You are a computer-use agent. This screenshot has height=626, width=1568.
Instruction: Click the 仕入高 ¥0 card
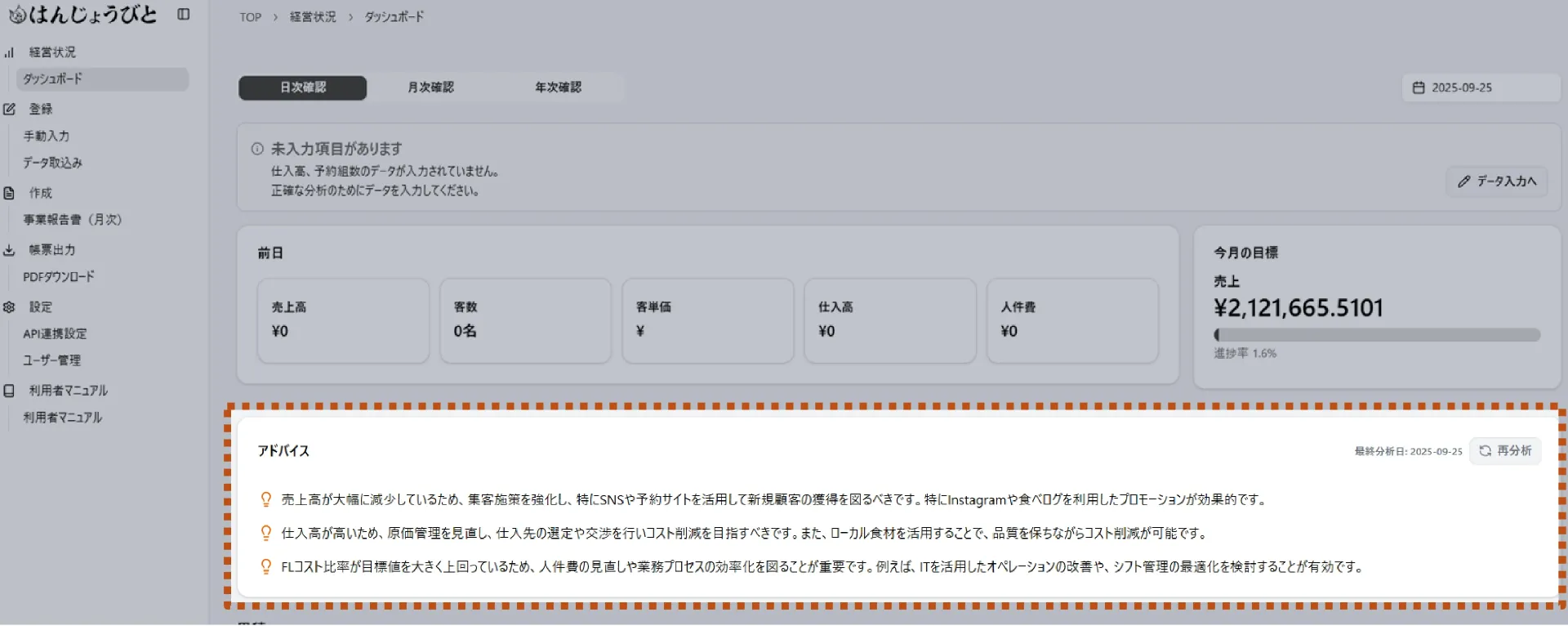(890, 320)
